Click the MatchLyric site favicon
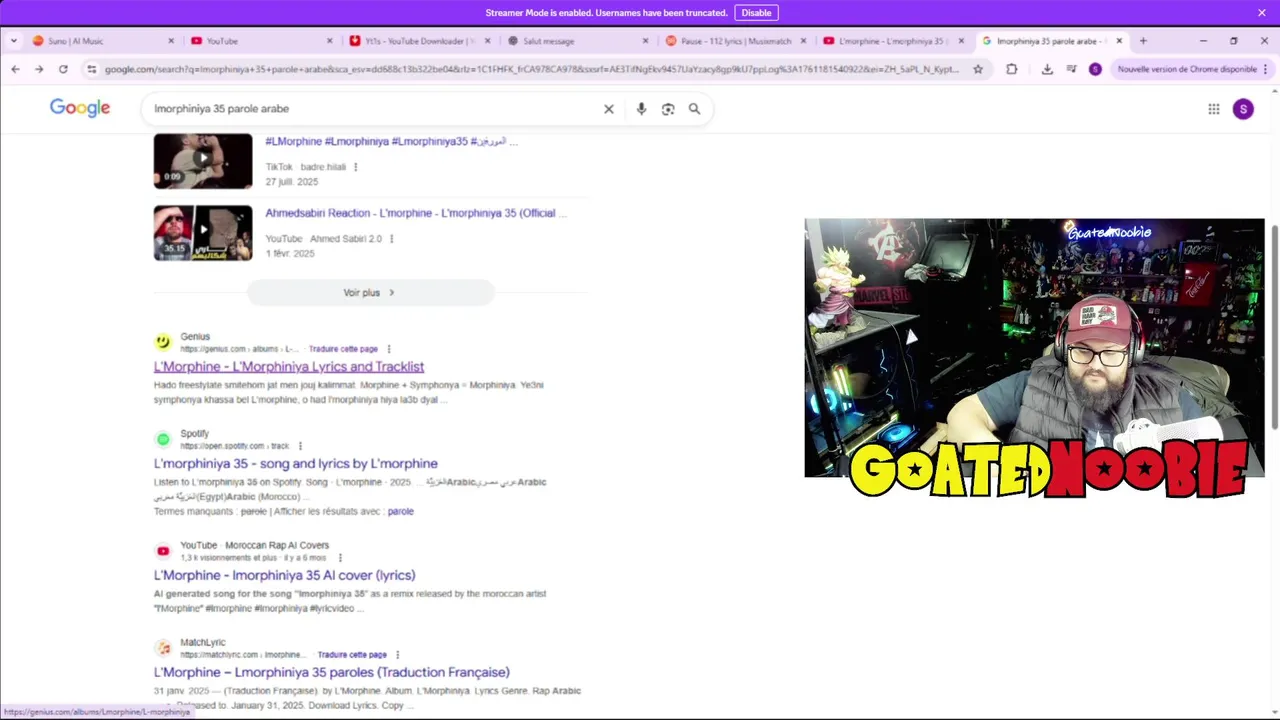Screen dimensions: 1280x720 (163, 648)
